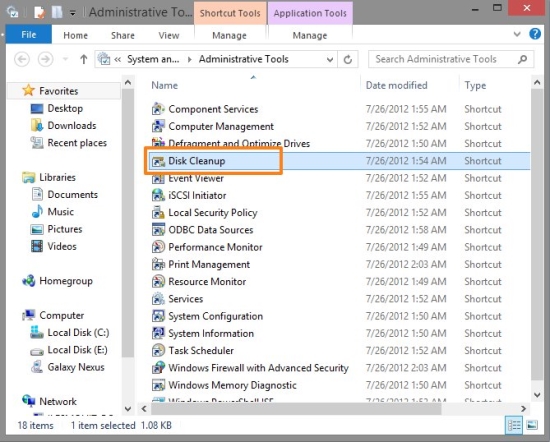
Task: Select the Print Management icon
Action: point(158,264)
